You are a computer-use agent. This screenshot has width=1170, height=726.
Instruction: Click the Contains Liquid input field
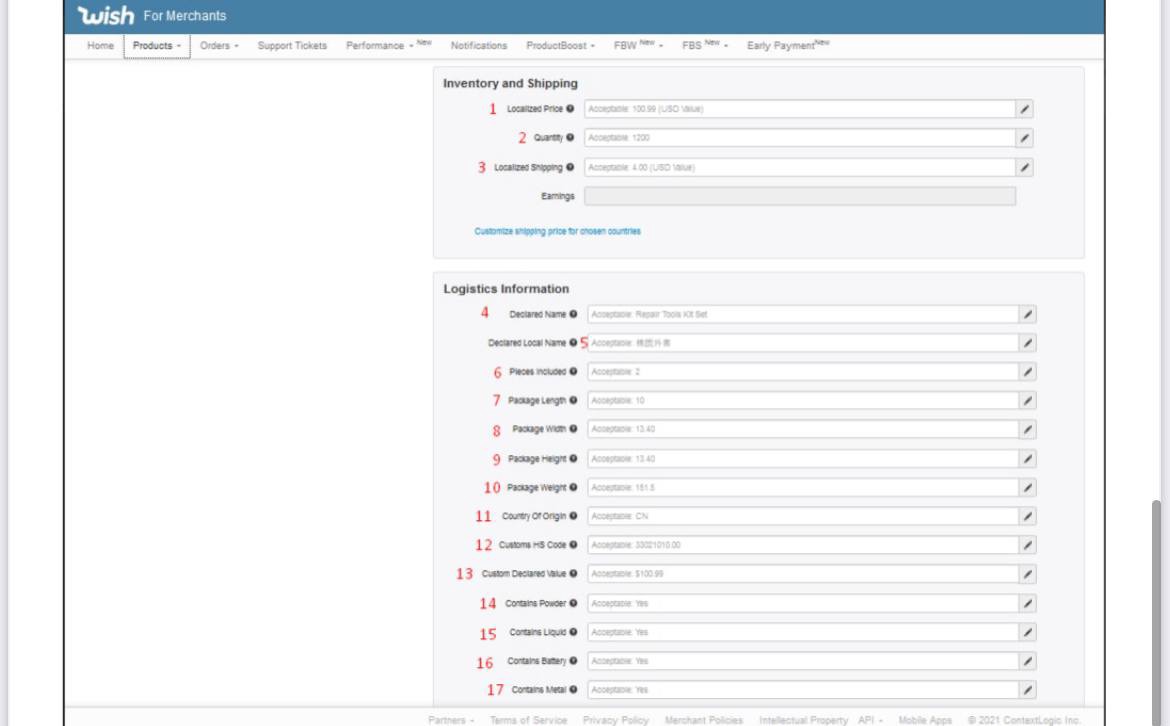pos(803,632)
